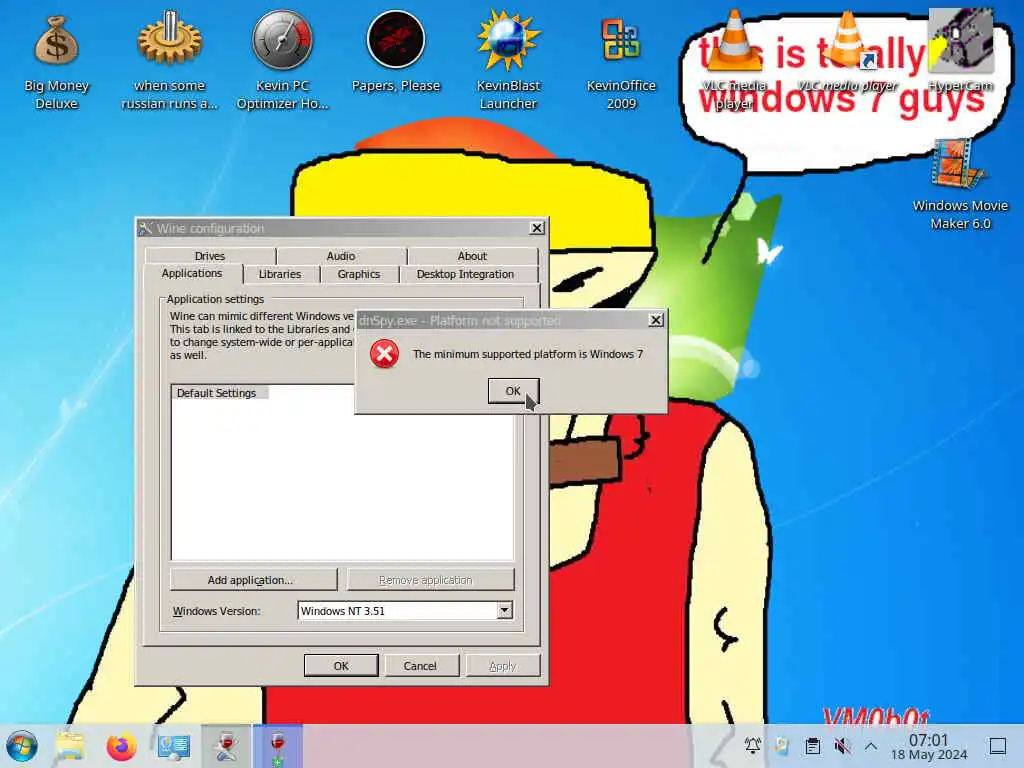
Task: Click the red error icon in dnSpy dialog
Action: tap(384, 354)
